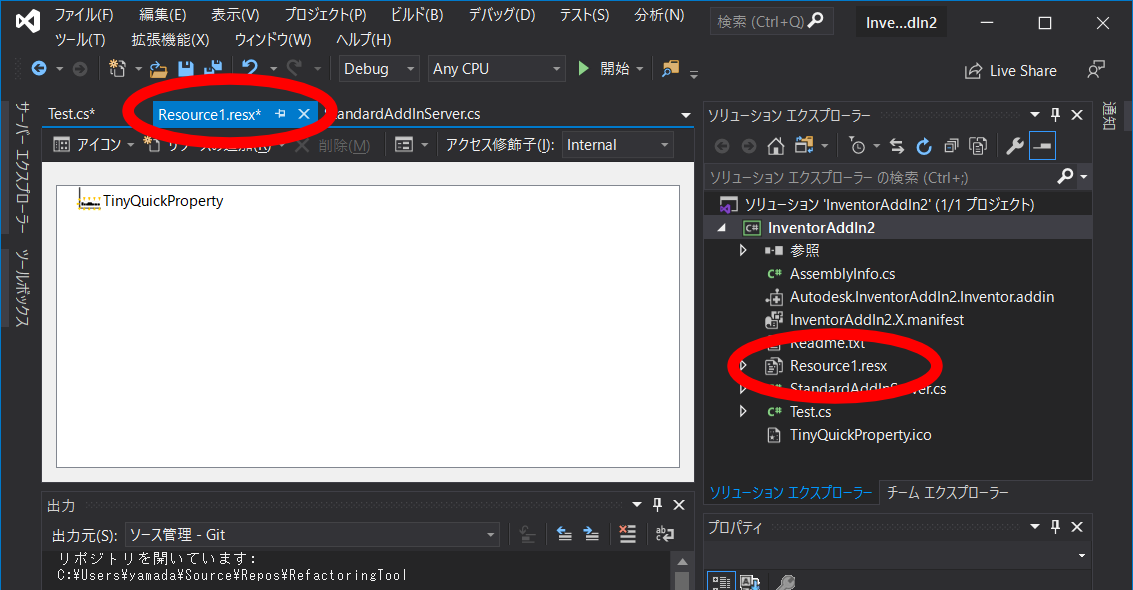Select the TinyQuickProperty icon resource
Screen dimensions: 1133x590
pyautogui.click(x=150, y=201)
